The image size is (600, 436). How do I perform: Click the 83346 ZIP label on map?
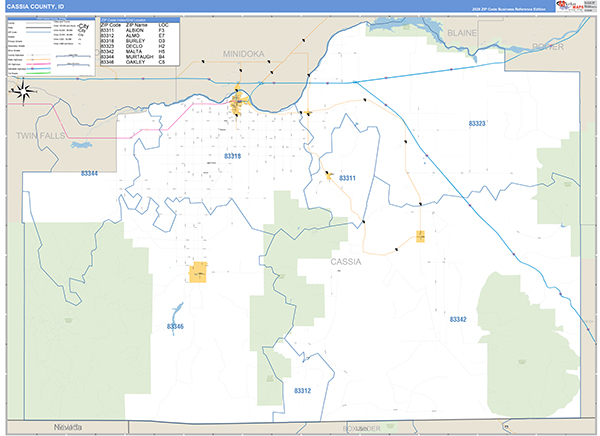click(x=175, y=327)
